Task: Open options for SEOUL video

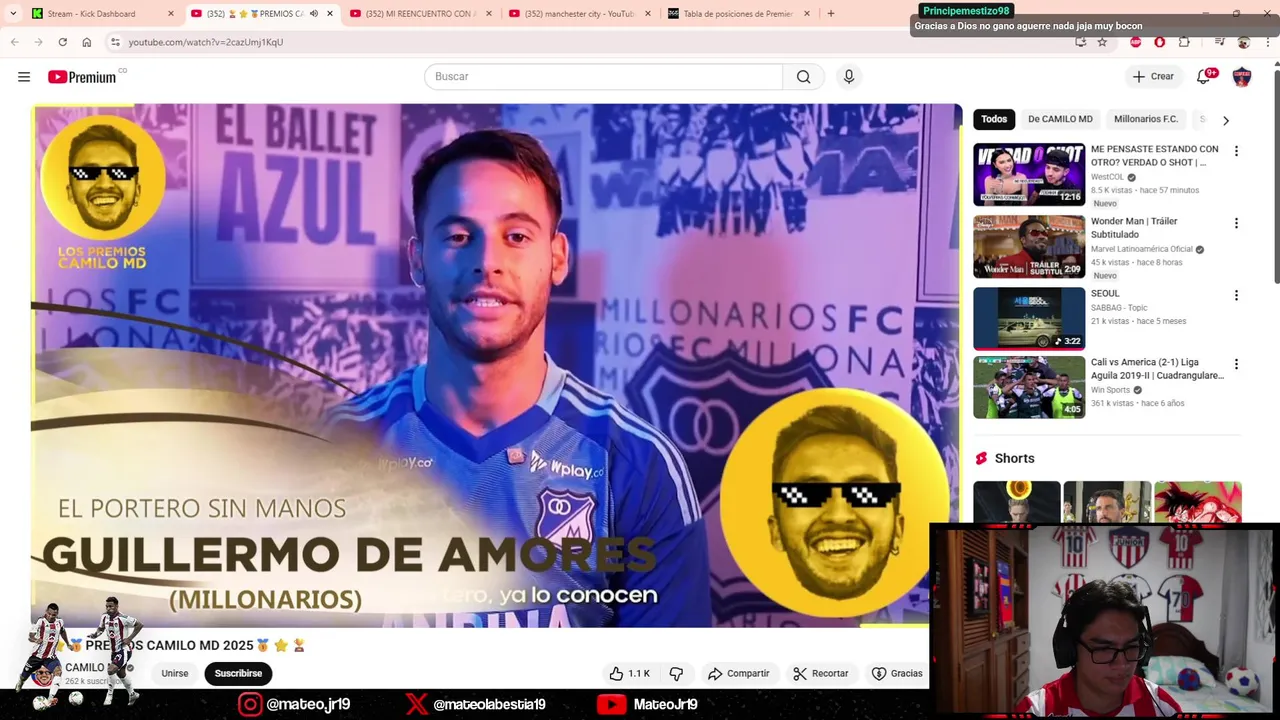Action: pos(1236,295)
